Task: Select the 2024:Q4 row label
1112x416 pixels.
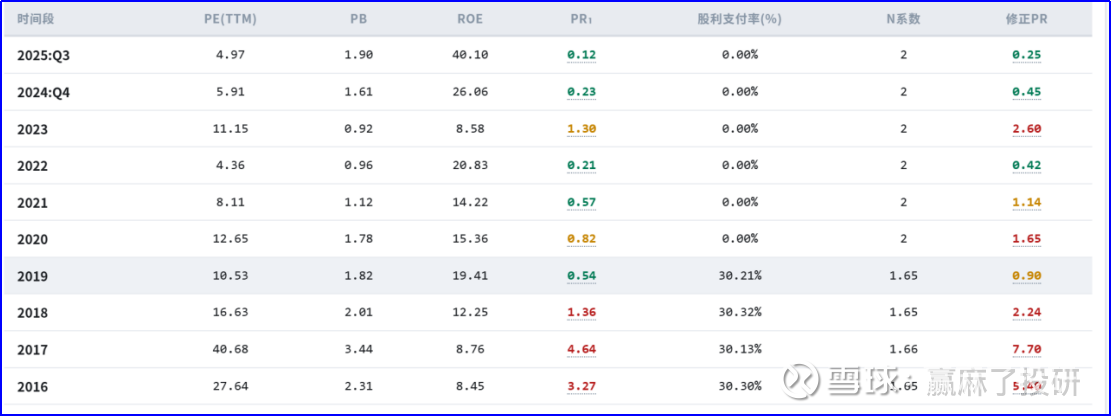Action: point(44,92)
